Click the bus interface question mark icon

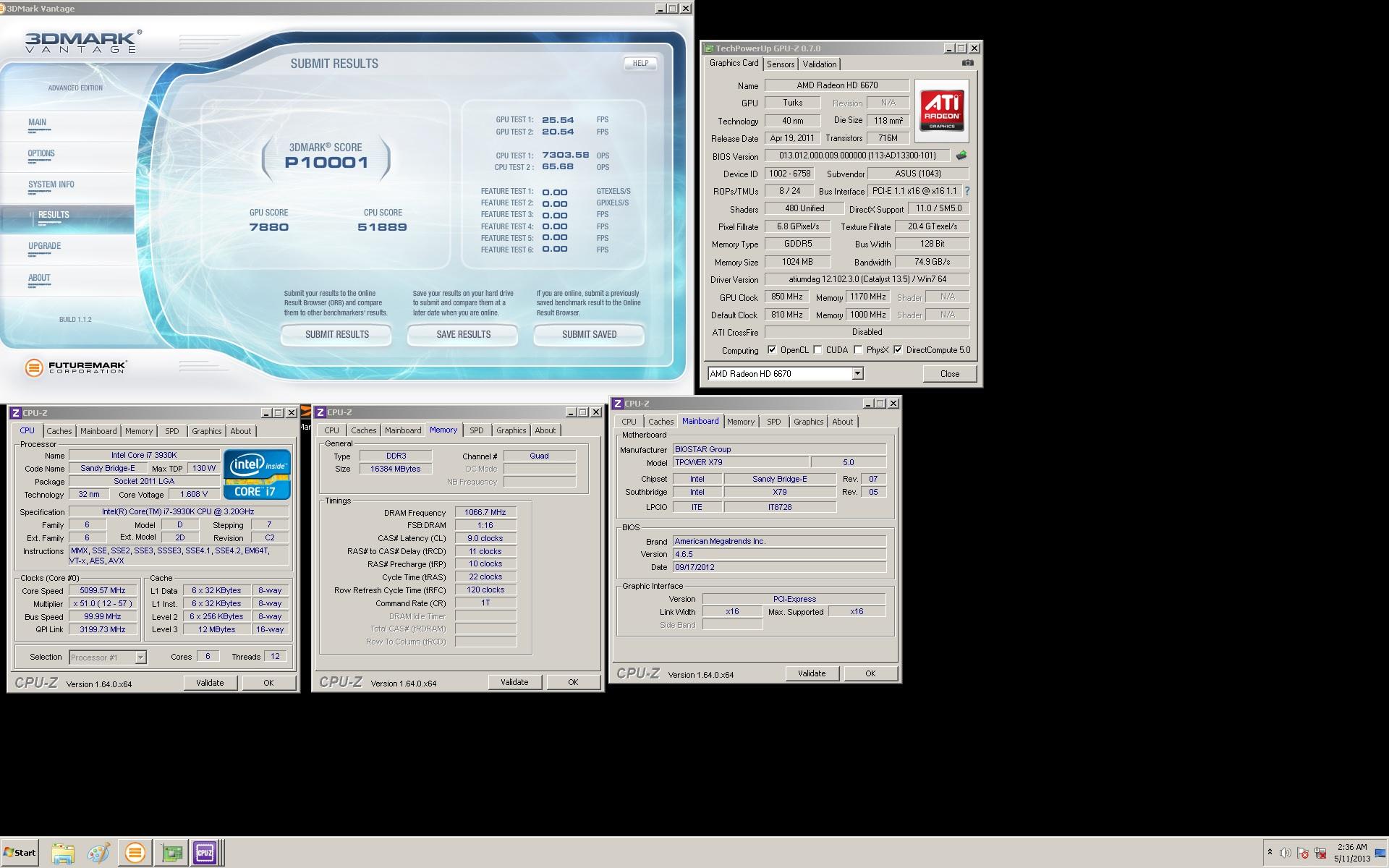pyautogui.click(x=967, y=191)
